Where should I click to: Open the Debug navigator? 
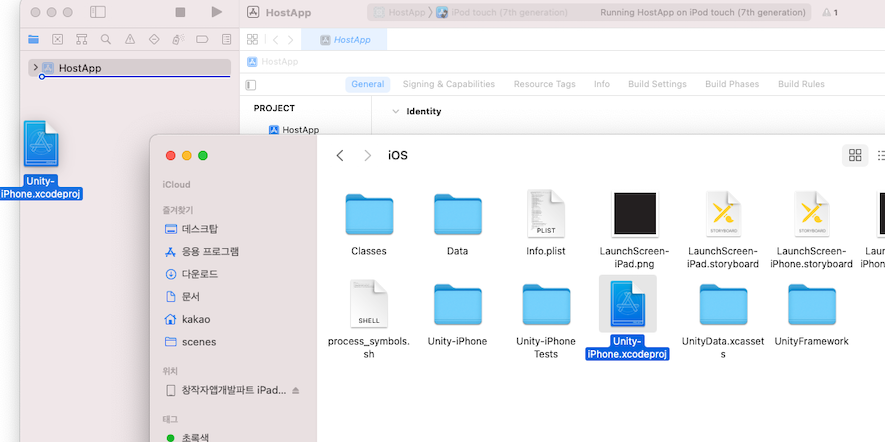click(x=178, y=40)
